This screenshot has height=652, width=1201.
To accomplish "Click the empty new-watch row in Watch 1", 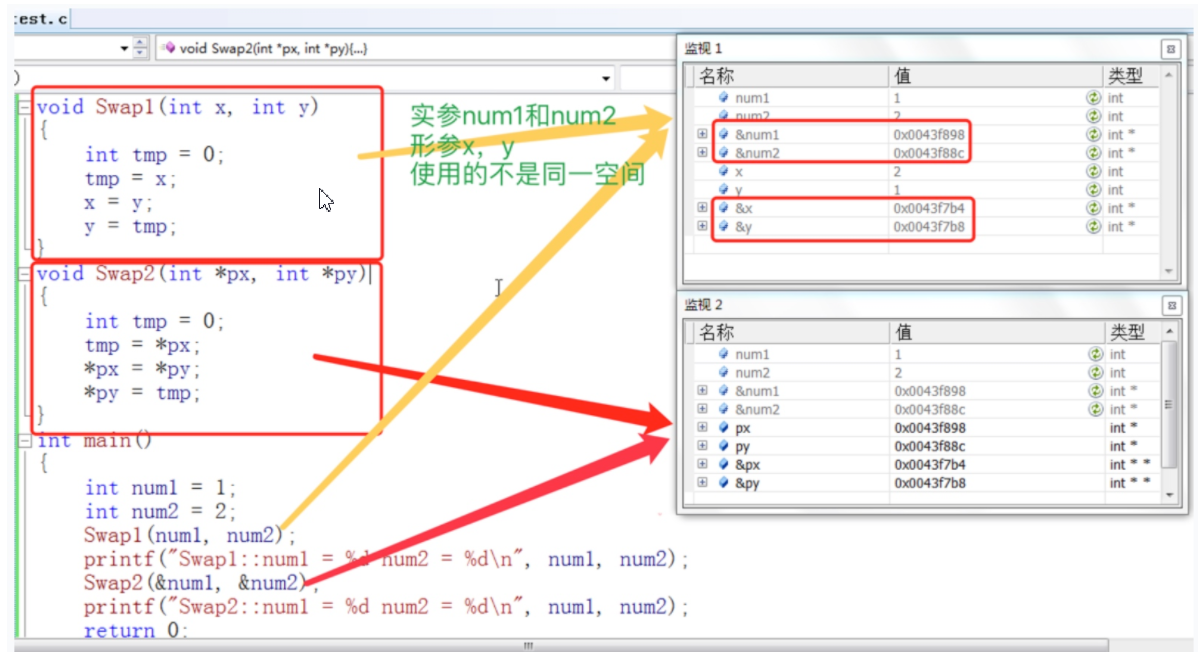I will coord(925,245).
